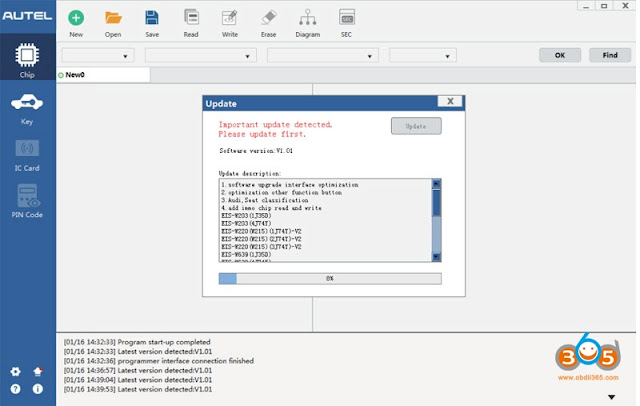Click 'EIS-W203(4J74Y)' list entry
Viewport: 640px width, 406px height.
246,224
